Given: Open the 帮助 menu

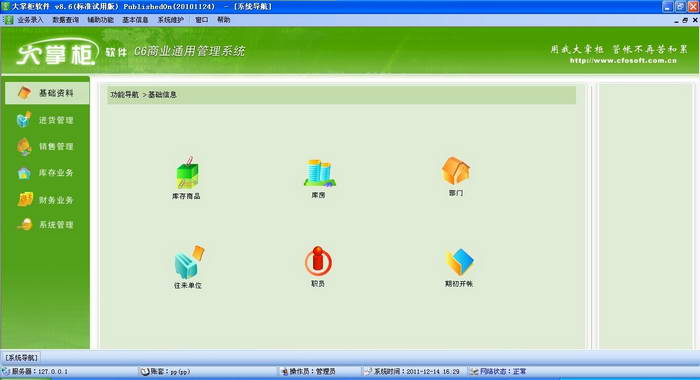Looking at the screenshot, I should coord(224,20).
